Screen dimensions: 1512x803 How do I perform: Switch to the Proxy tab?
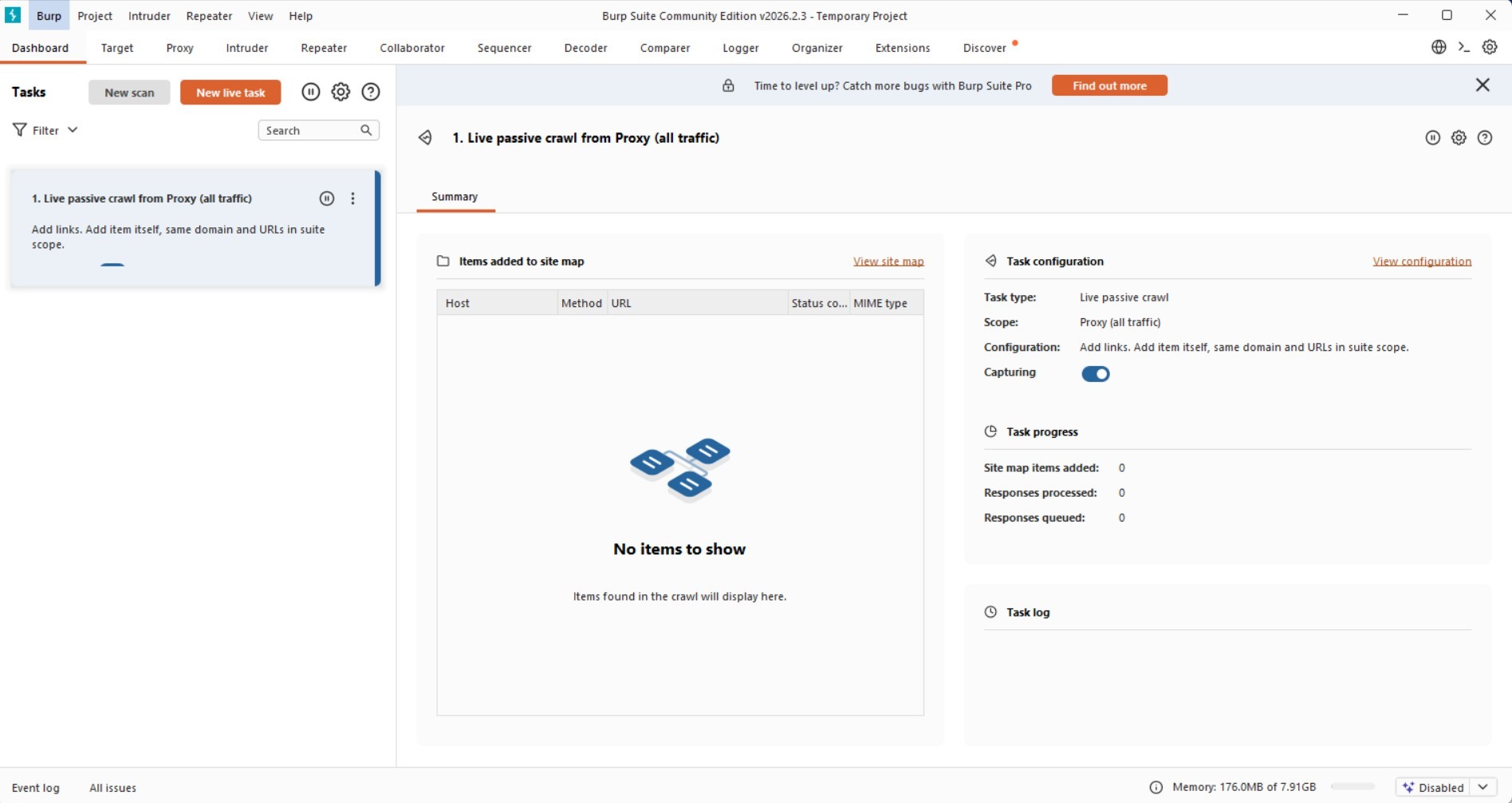coord(179,48)
